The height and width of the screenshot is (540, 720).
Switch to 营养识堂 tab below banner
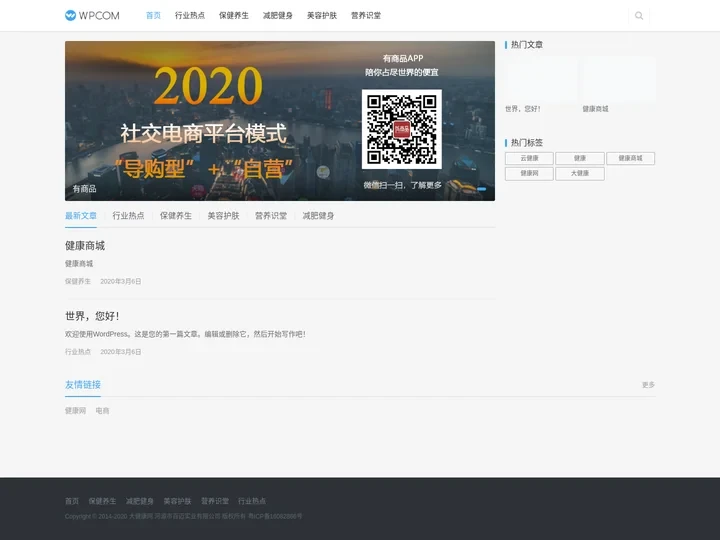click(271, 216)
